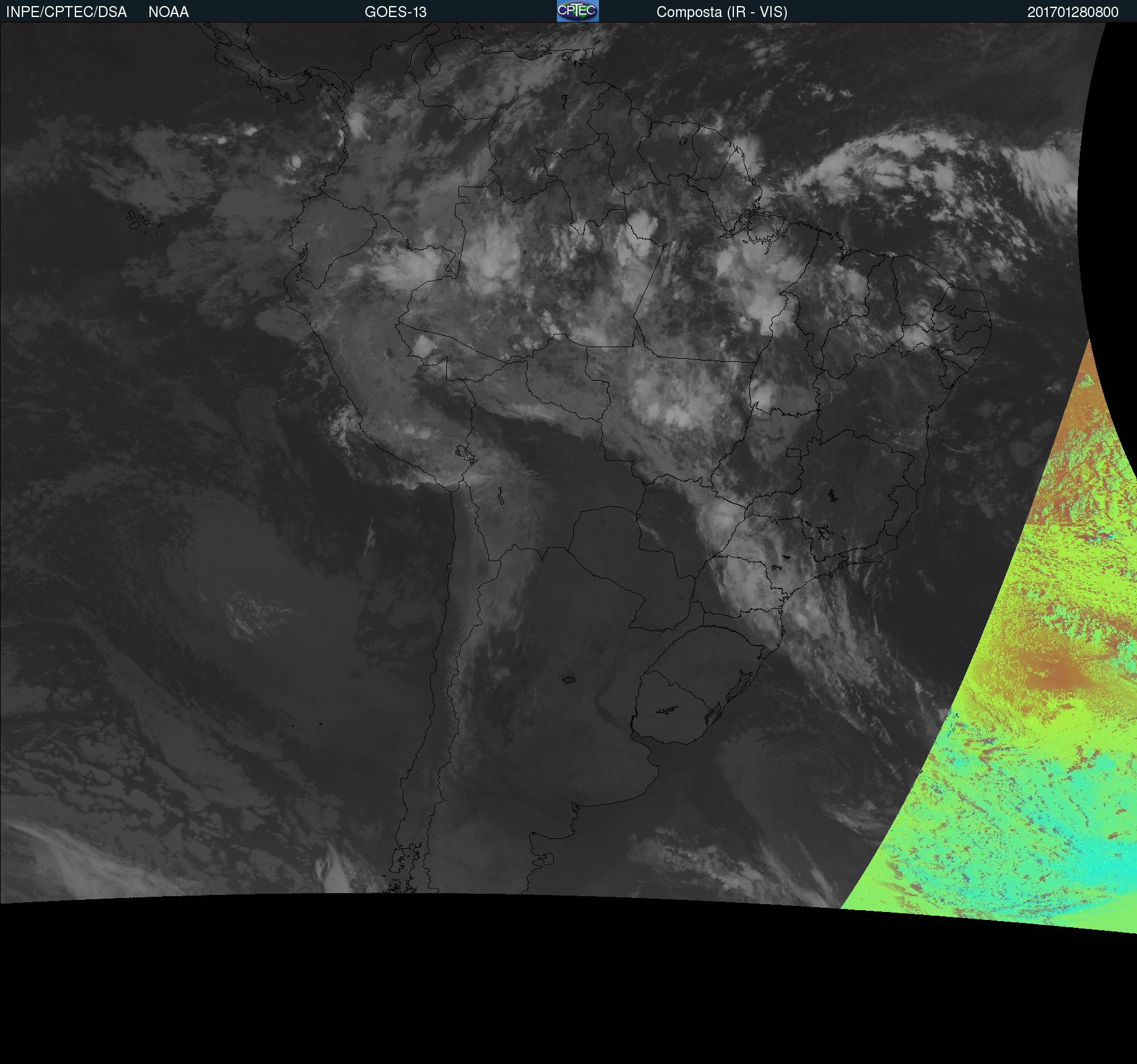Click the CPTEC logo in the header
This screenshot has height=1064, width=1137.
(x=578, y=11)
